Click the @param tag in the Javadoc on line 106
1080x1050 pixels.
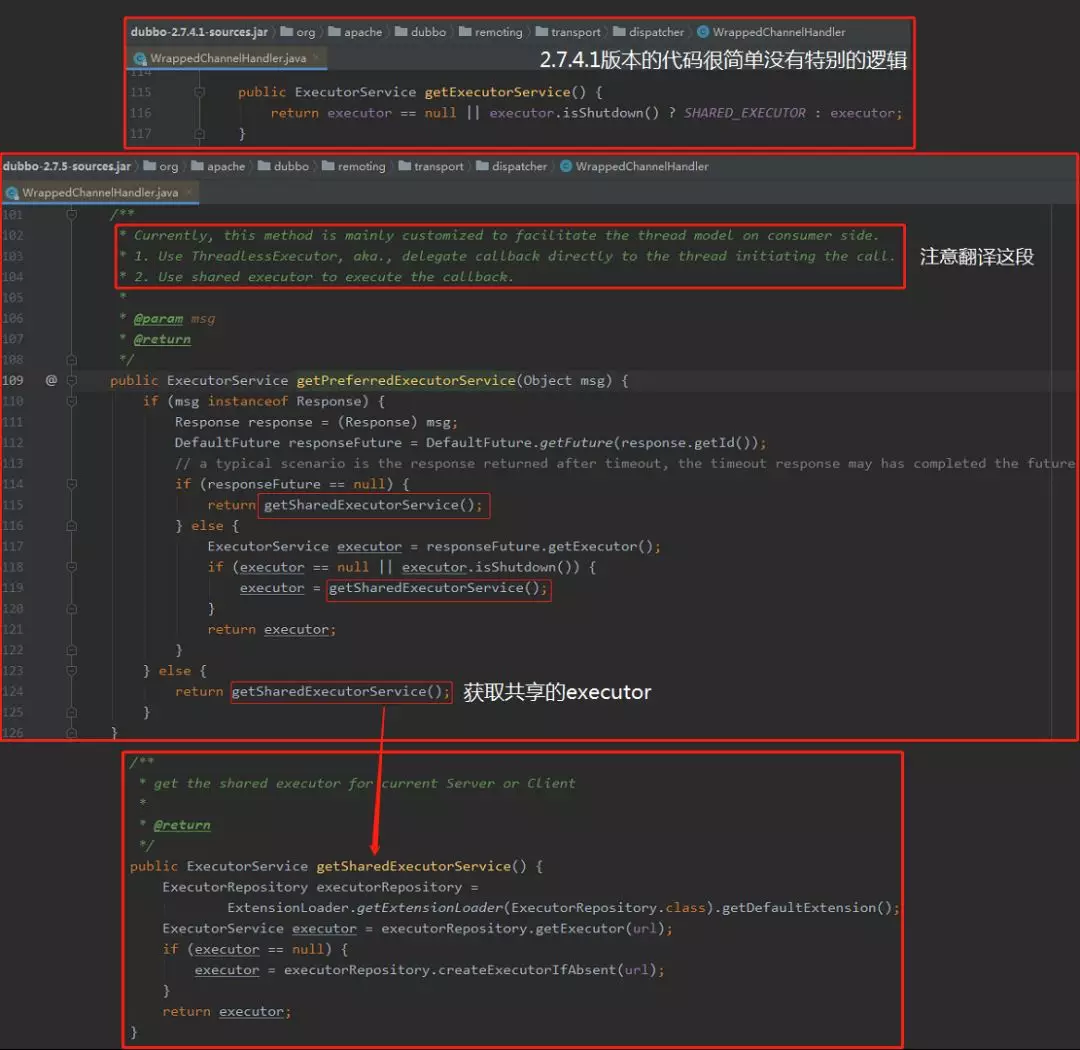pyautogui.click(x=158, y=318)
